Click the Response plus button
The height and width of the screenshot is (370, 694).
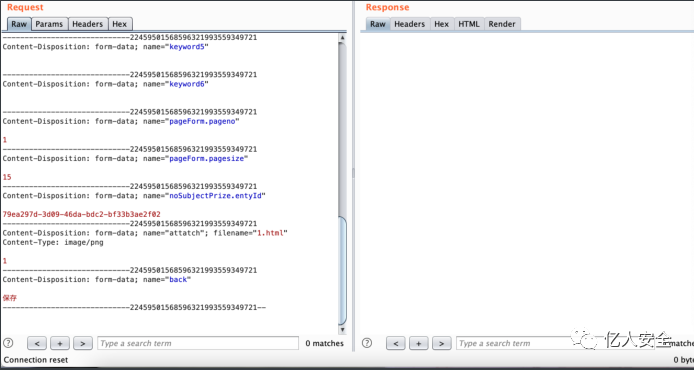point(419,343)
